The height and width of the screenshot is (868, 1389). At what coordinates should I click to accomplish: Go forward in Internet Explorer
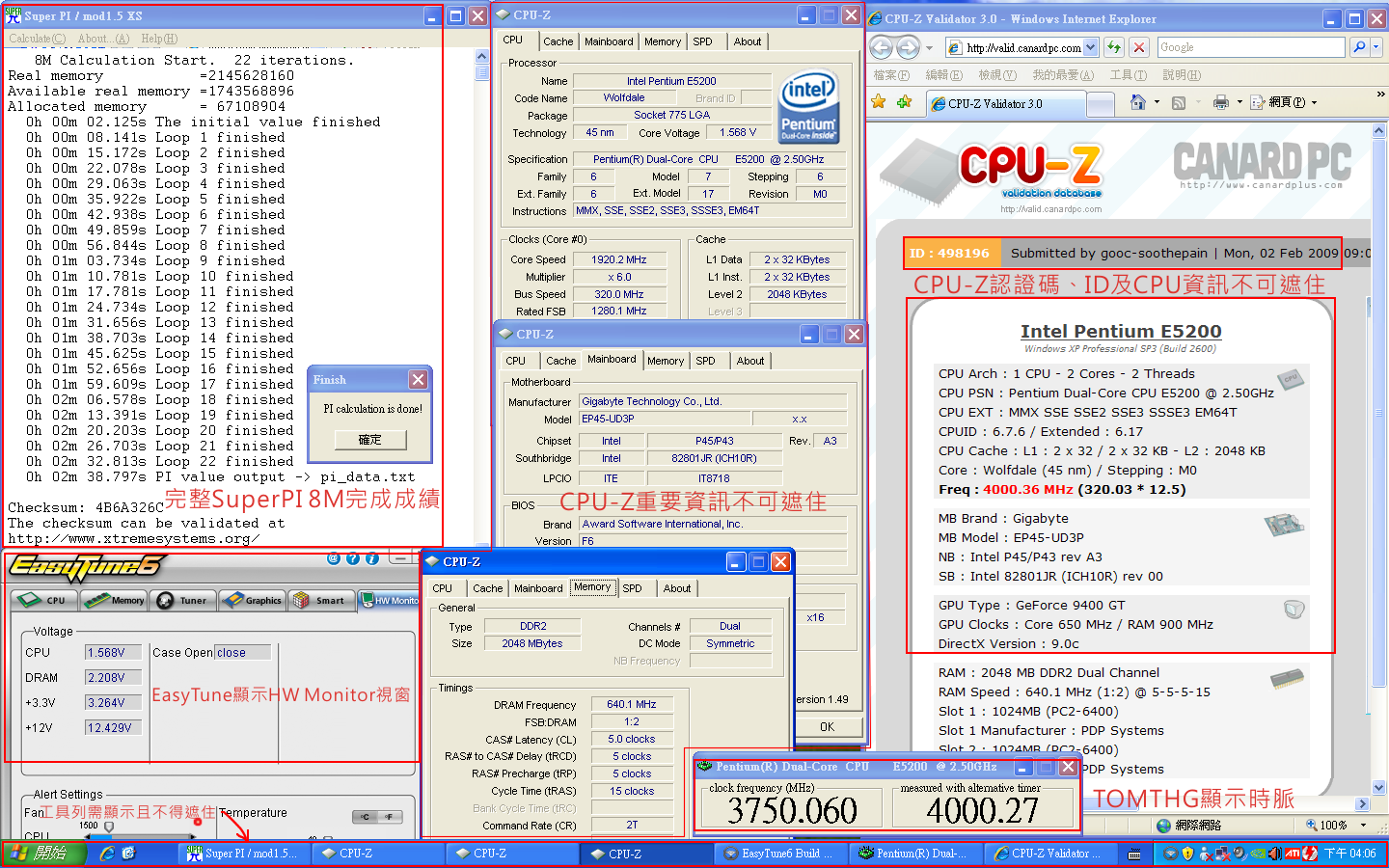[908, 47]
